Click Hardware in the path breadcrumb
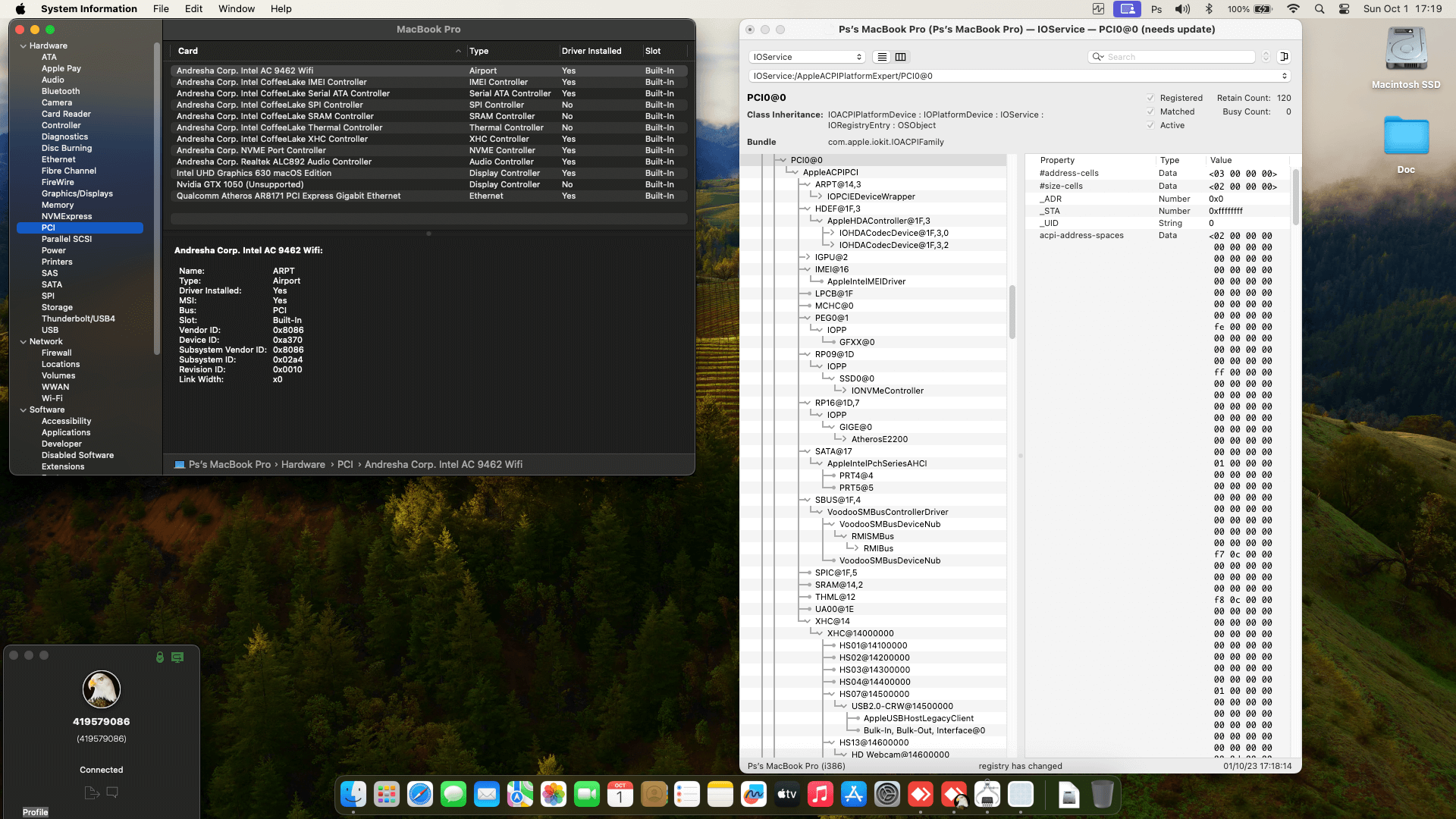1456x819 pixels. pyautogui.click(x=303, y=464)
